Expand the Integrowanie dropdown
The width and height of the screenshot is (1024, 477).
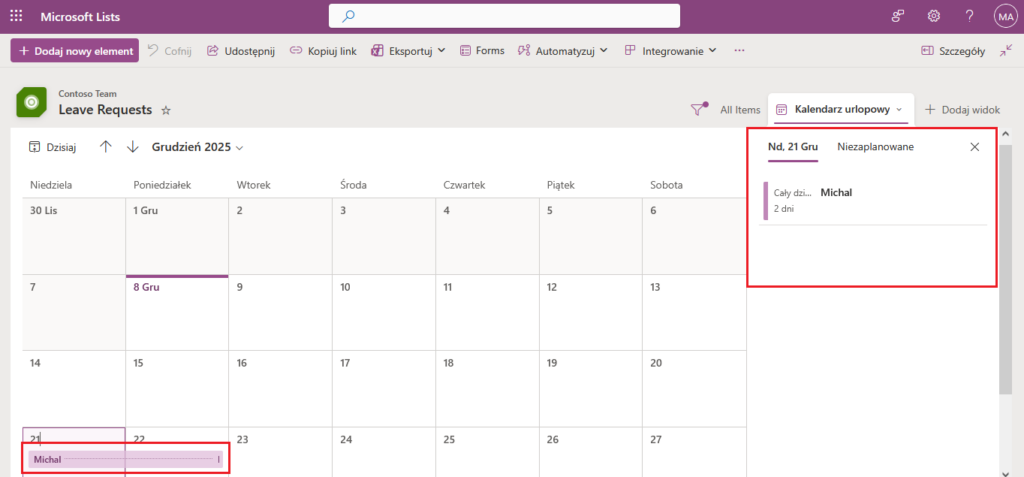click(x=670, y=50)
